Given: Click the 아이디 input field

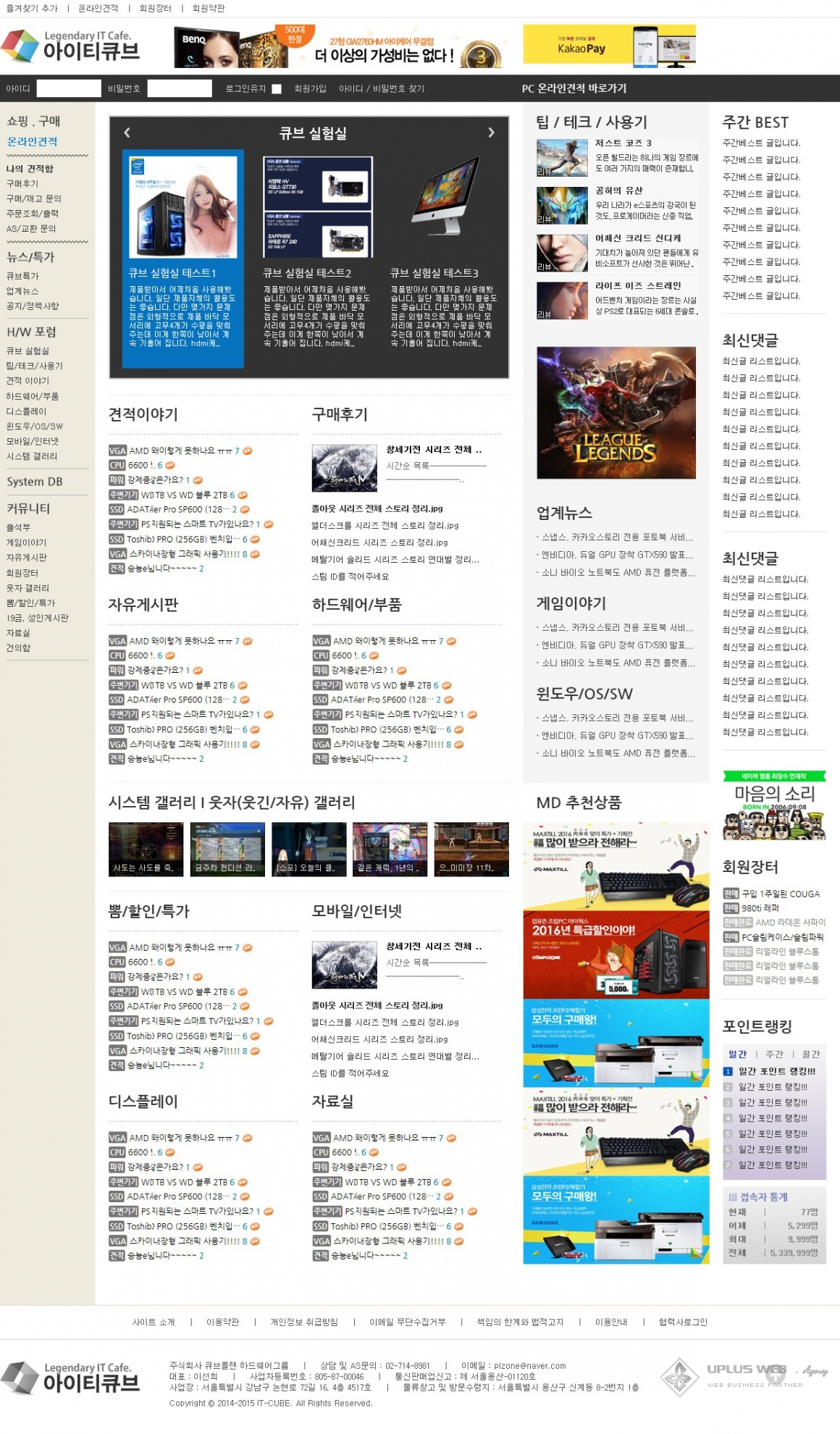Looking at the screenshot, I should pyautogui.click(x=69, y=88).
